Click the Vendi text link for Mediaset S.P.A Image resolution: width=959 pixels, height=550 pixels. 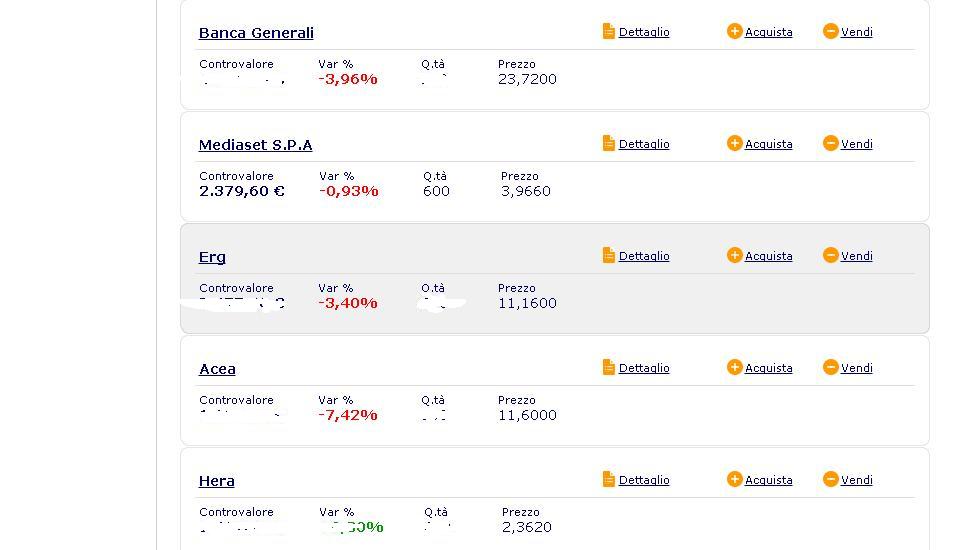(856, 144)
